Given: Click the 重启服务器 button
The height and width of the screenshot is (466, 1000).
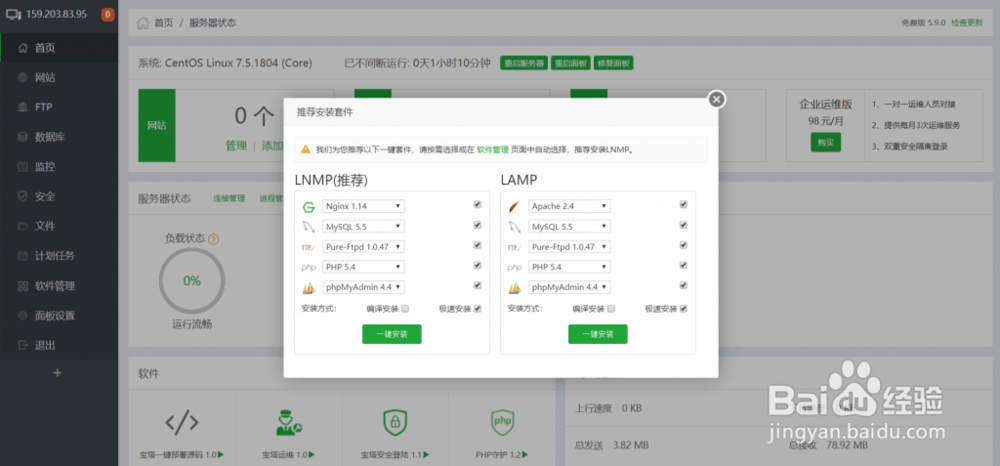Looking at the screenshot, I should (524, 63).
